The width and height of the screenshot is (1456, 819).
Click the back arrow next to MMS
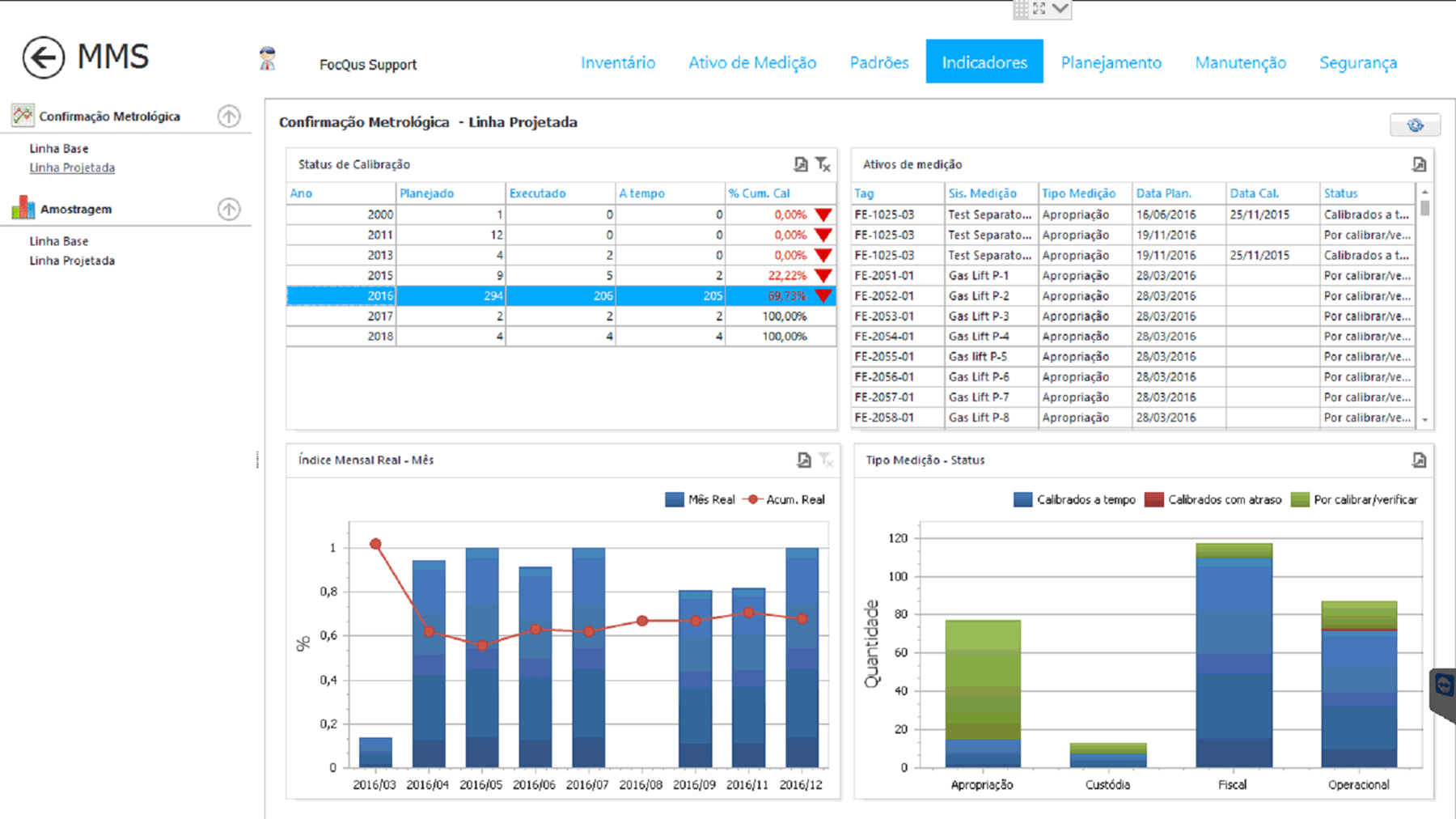43,57
